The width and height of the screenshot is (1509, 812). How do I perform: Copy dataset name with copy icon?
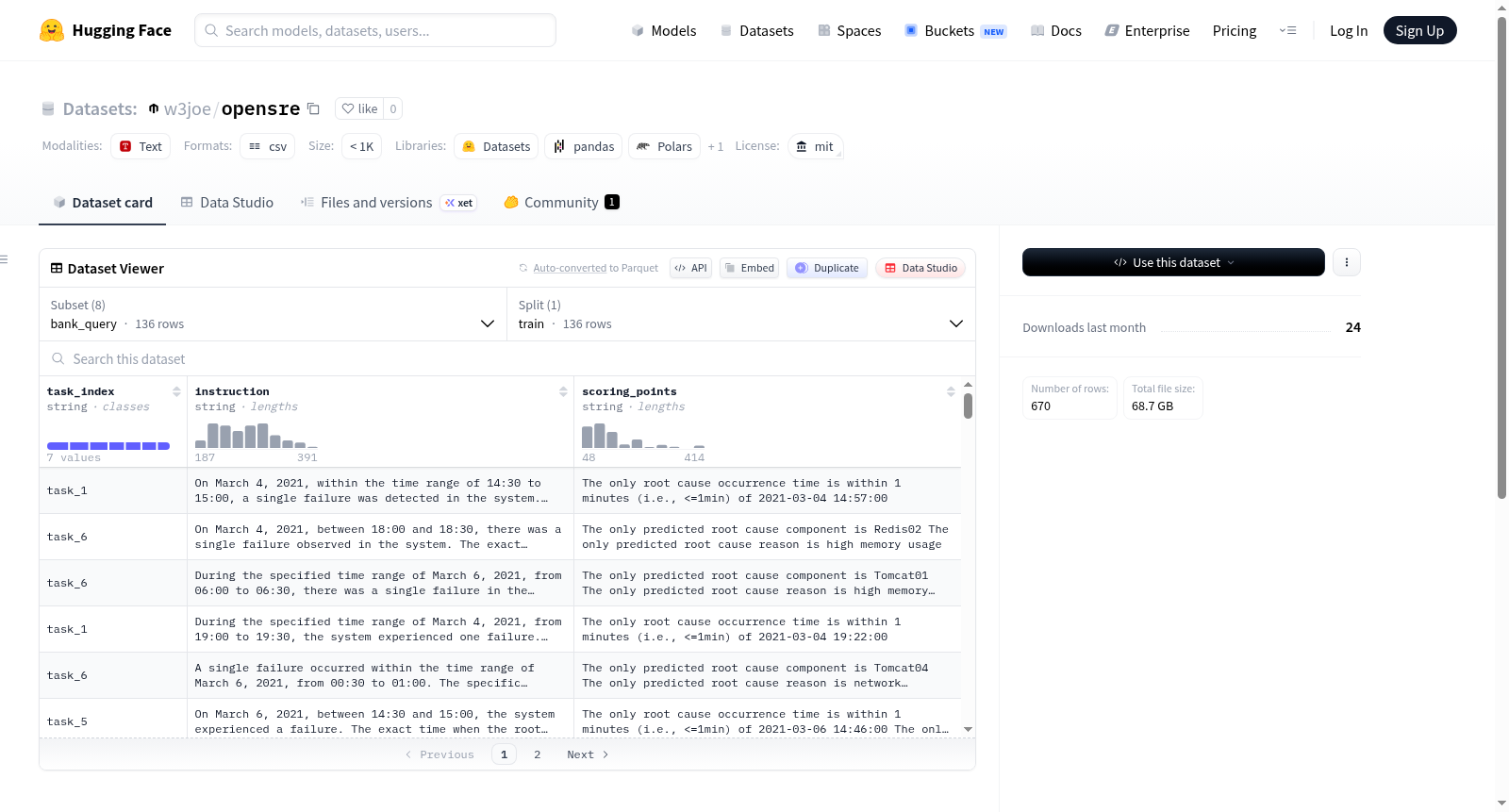pos(314,108)
